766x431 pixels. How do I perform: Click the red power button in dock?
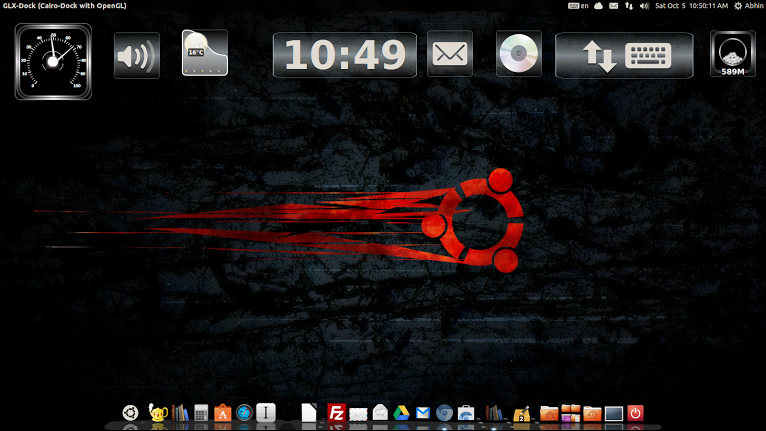(x=635, y=413)
